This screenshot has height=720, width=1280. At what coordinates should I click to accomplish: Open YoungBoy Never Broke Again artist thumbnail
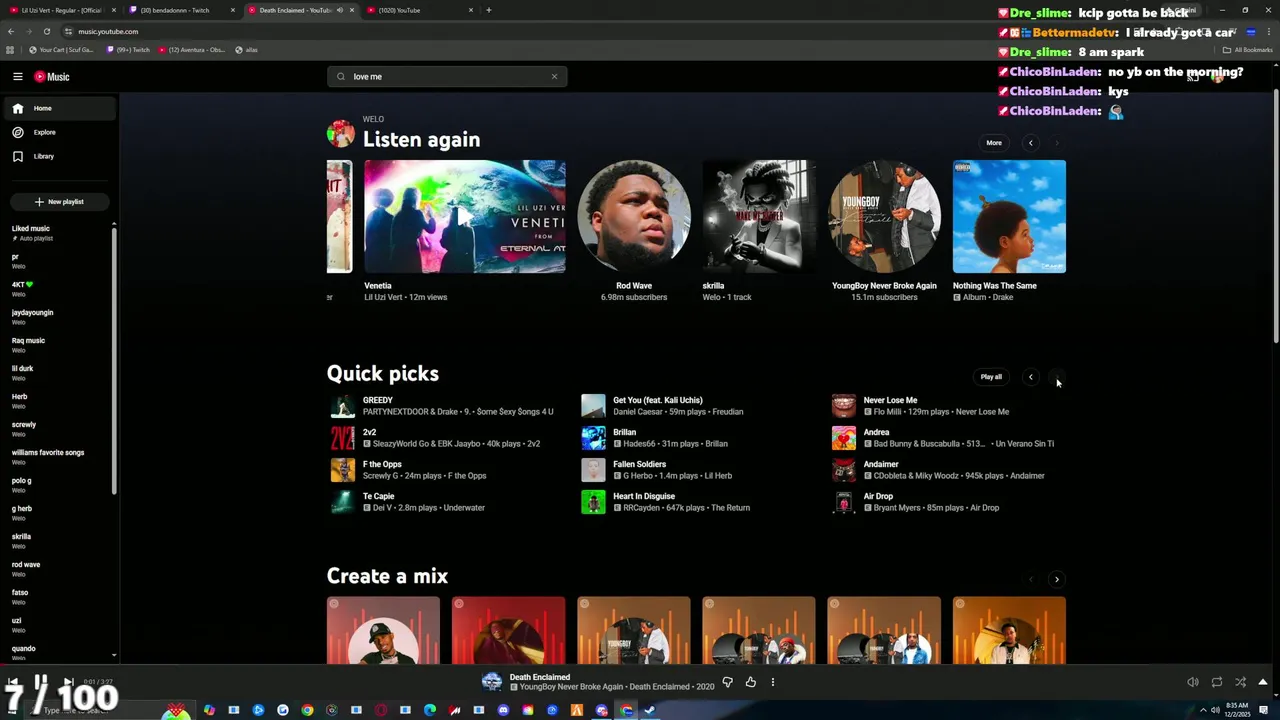(x=884, y=216)
